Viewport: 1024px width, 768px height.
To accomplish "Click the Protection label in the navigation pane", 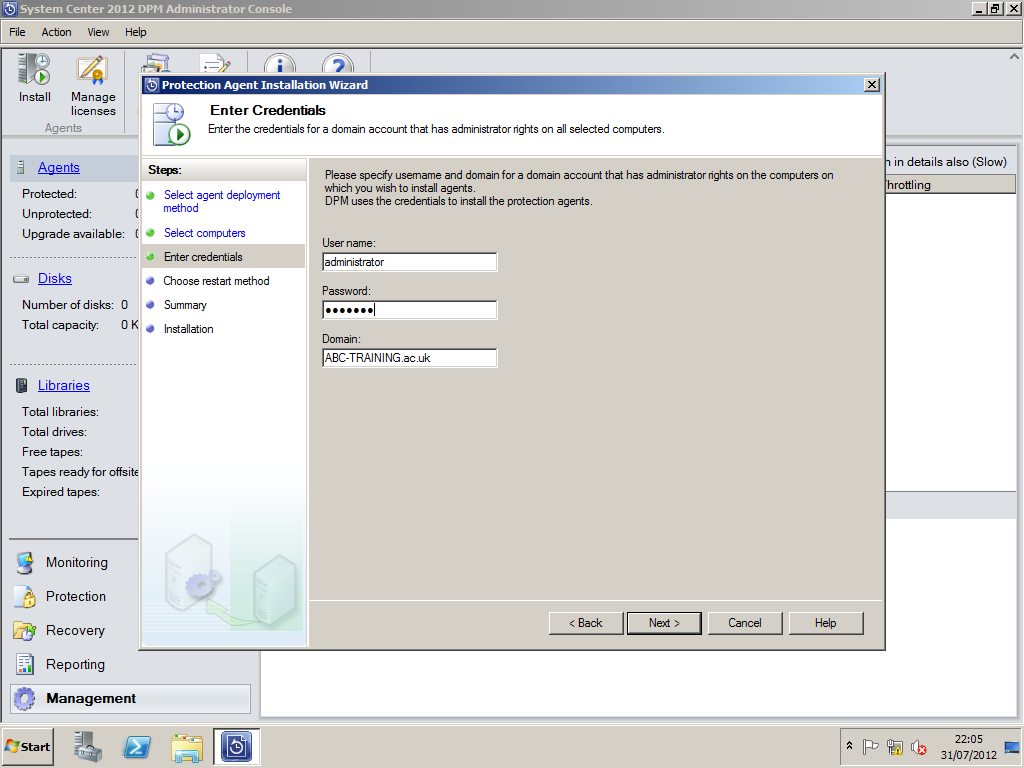I will pyautogui.click(x=76, y=596).
